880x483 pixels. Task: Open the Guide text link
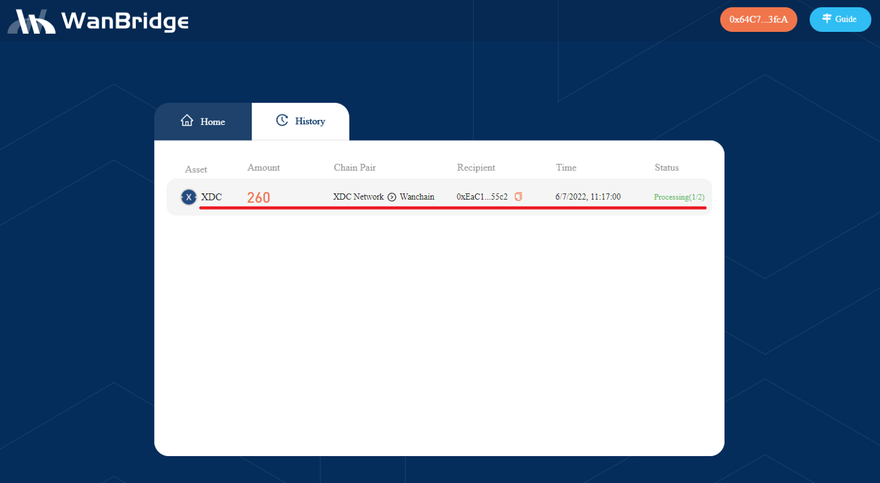click(x=846, y=19)
